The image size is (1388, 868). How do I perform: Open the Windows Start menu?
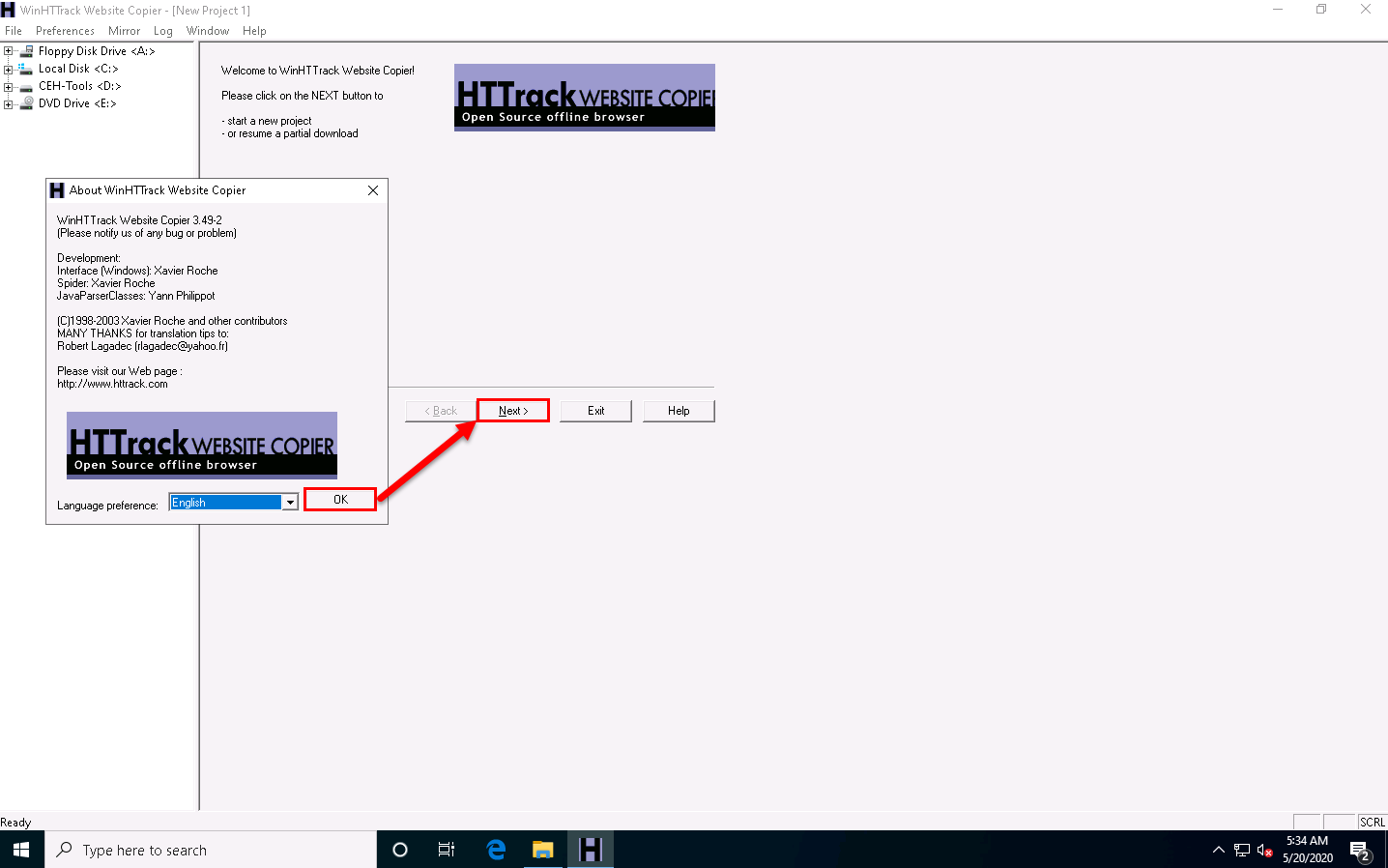click(x=21, y=850)
